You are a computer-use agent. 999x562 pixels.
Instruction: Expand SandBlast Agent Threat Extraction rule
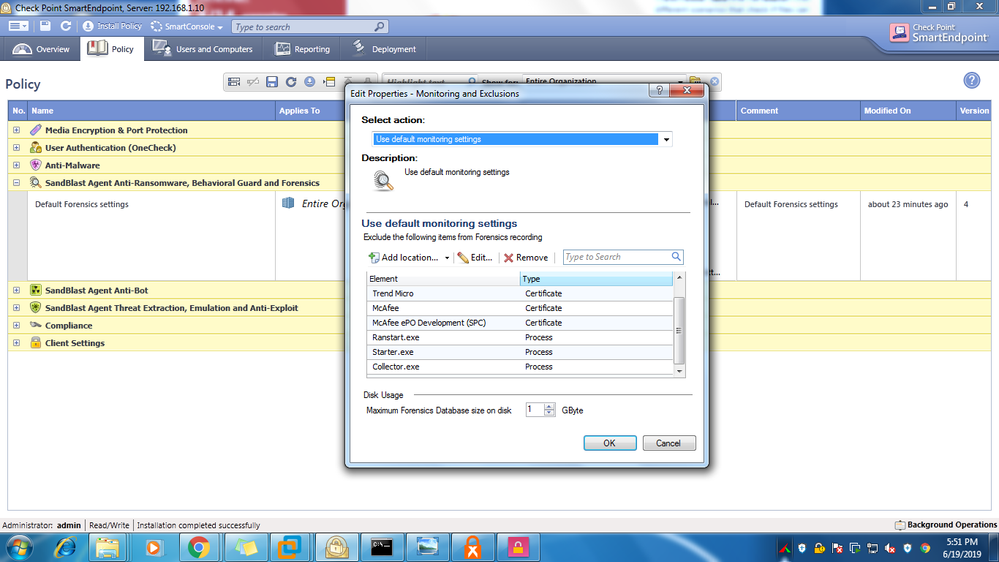tap(17, 308)
